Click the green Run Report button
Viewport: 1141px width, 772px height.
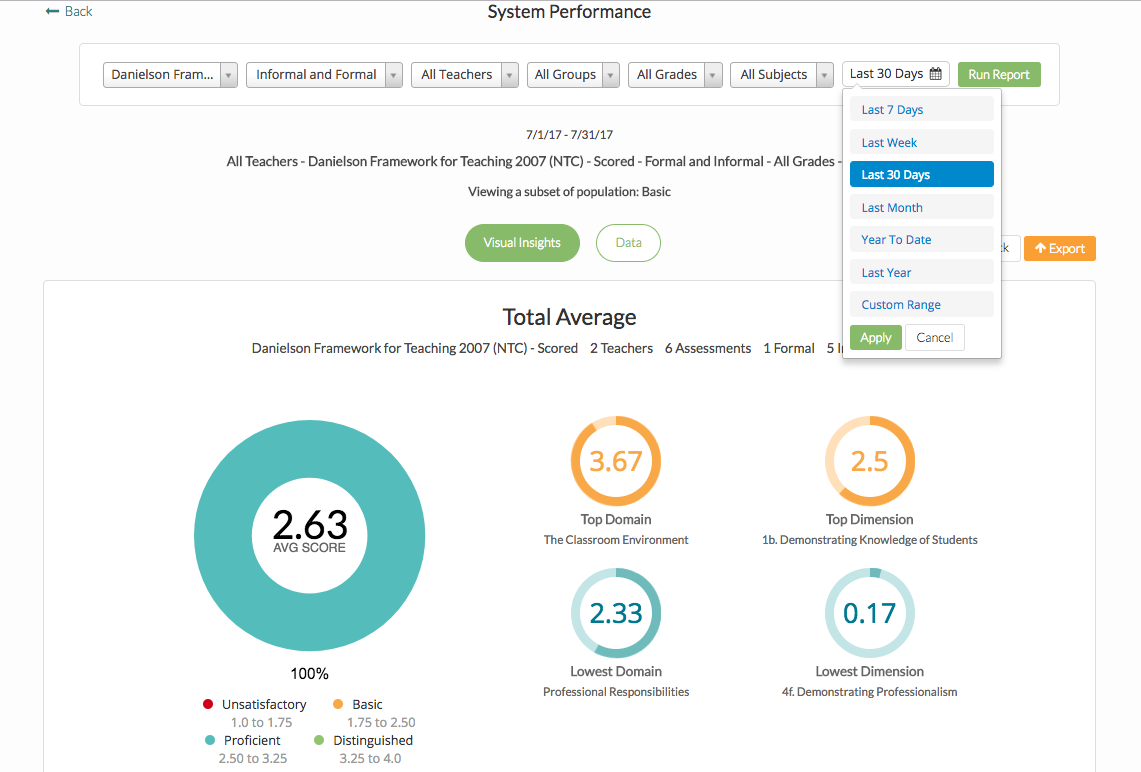click(x=998, y=75)
